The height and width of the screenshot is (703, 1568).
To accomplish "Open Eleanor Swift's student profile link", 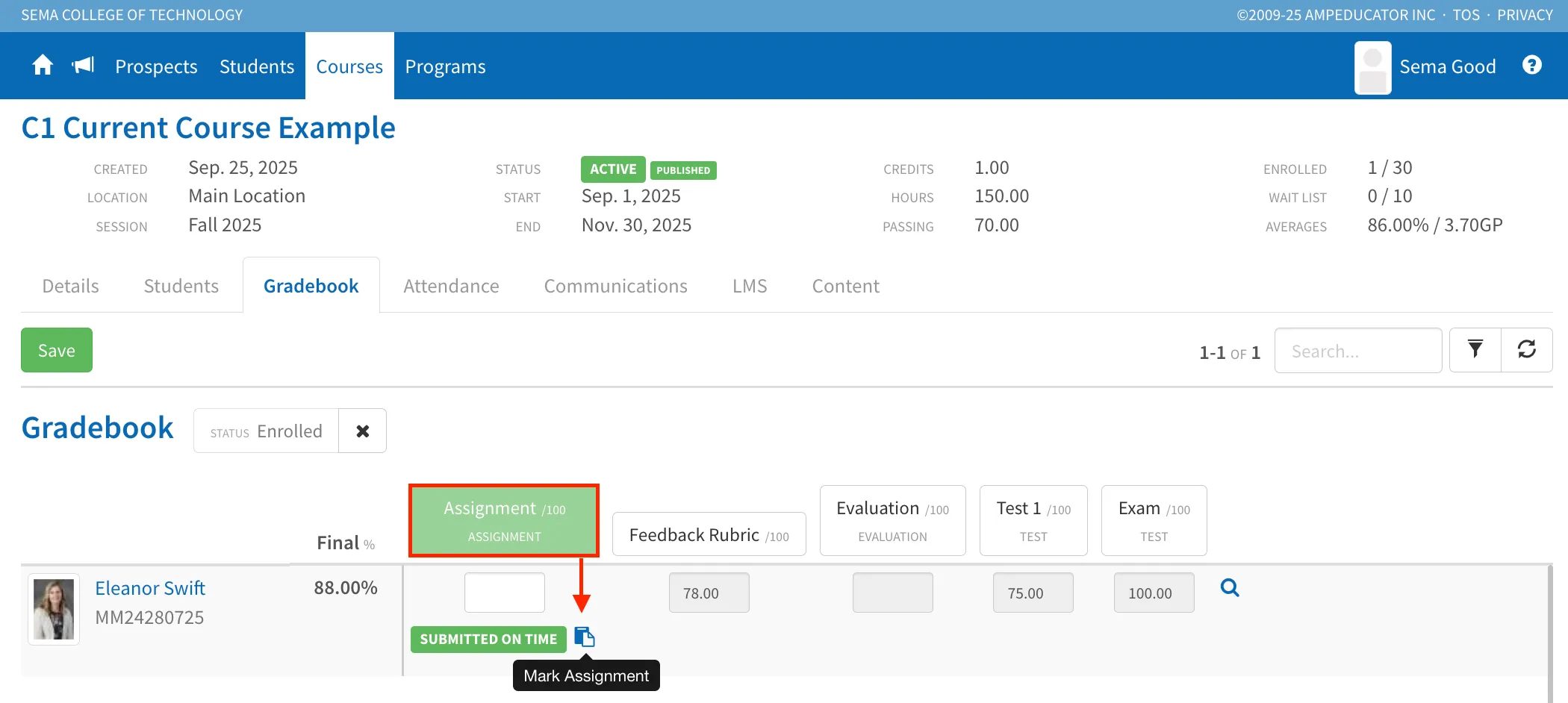I will pyautogui.click(x=150, y=588).
